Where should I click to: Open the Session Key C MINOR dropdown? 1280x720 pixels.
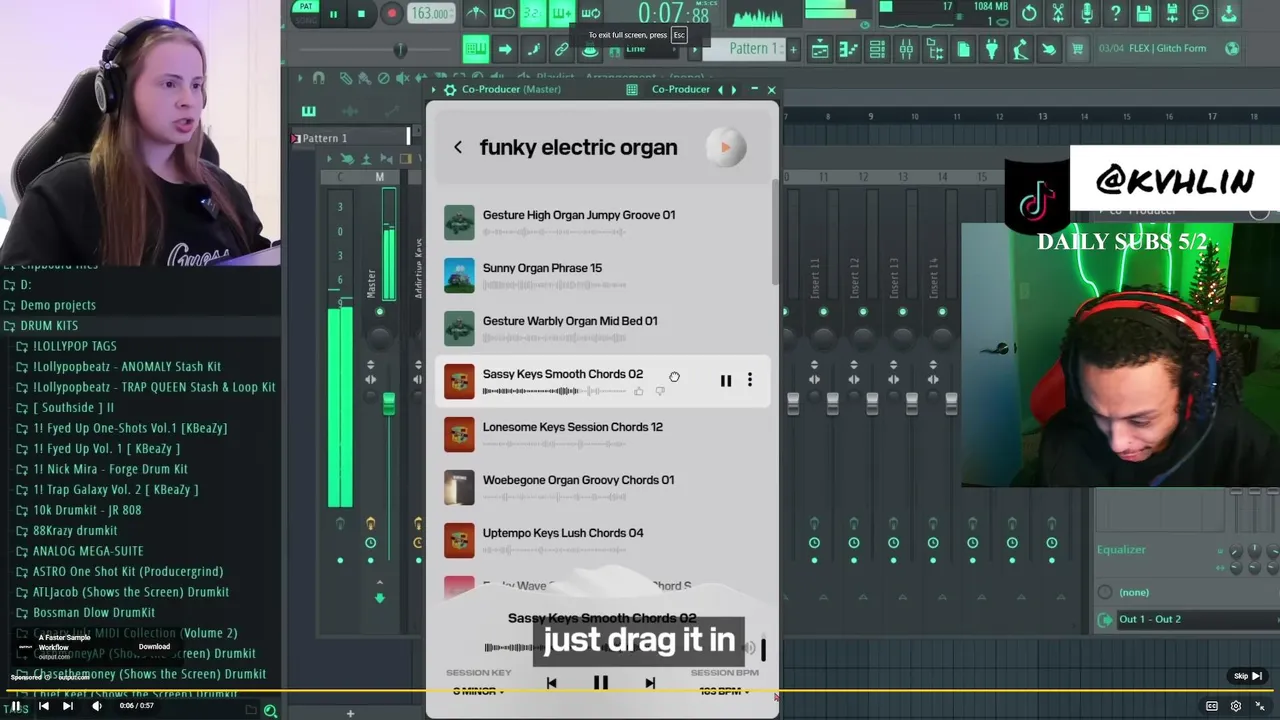coord(478,691)
